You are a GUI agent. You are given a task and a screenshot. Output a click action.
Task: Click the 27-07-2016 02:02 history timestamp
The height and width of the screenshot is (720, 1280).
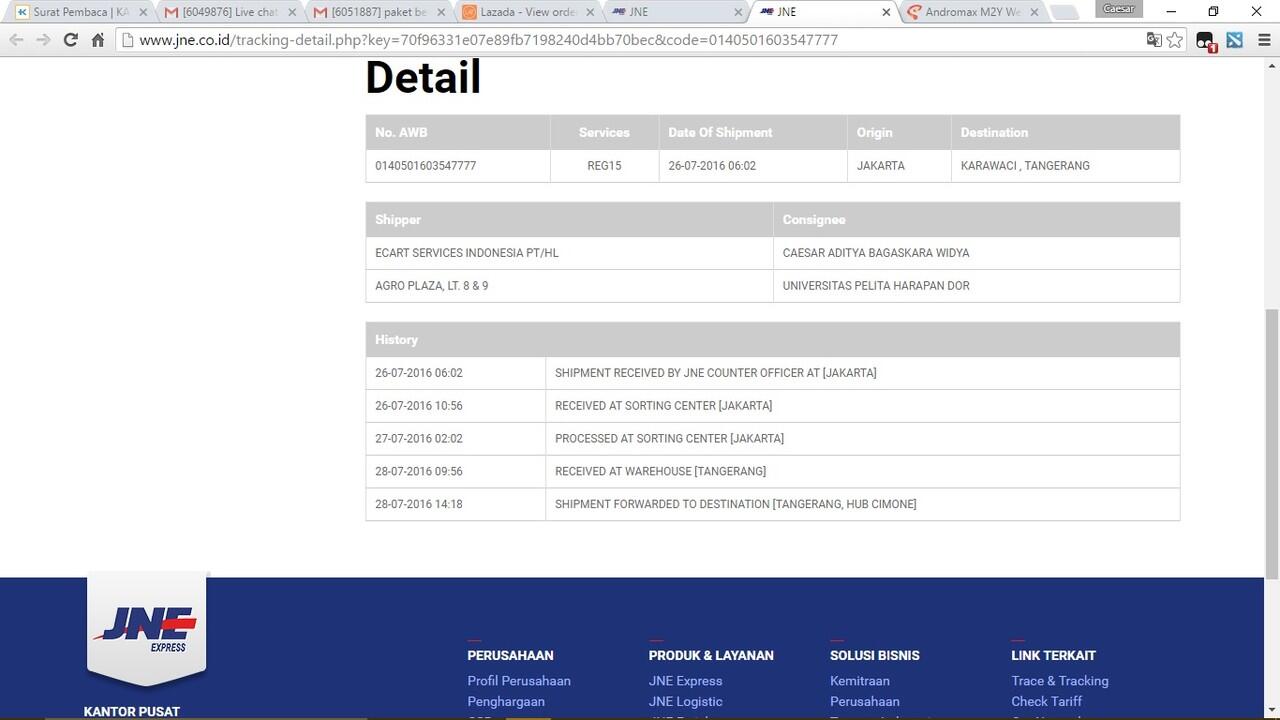pyautogui.click(x=419, y=439)
